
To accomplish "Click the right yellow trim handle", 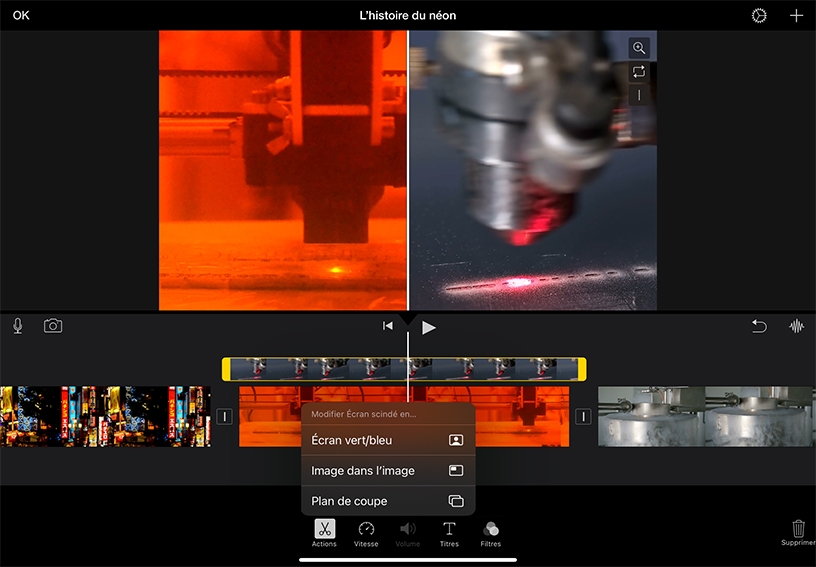I will (582, 369).
